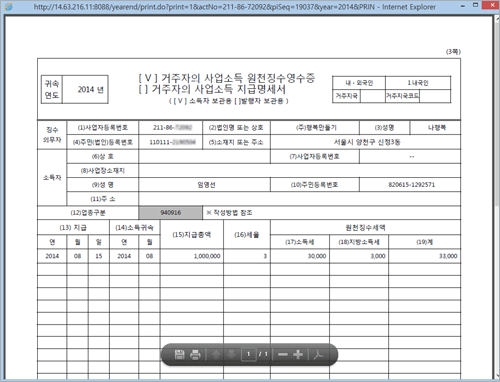Screen dimensions: 500x382
Task: Click the ※ 작성방법 참조 note
Action: tap(229, 213)
